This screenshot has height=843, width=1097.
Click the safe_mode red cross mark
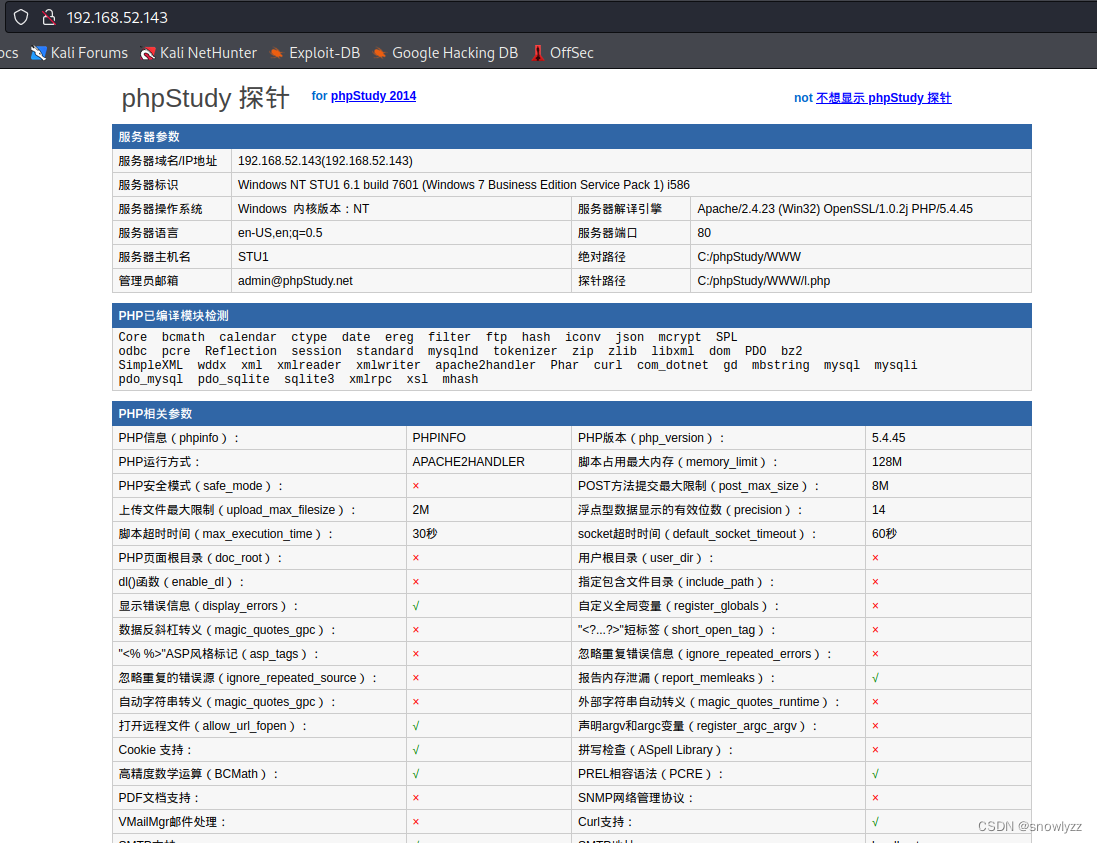416,486
